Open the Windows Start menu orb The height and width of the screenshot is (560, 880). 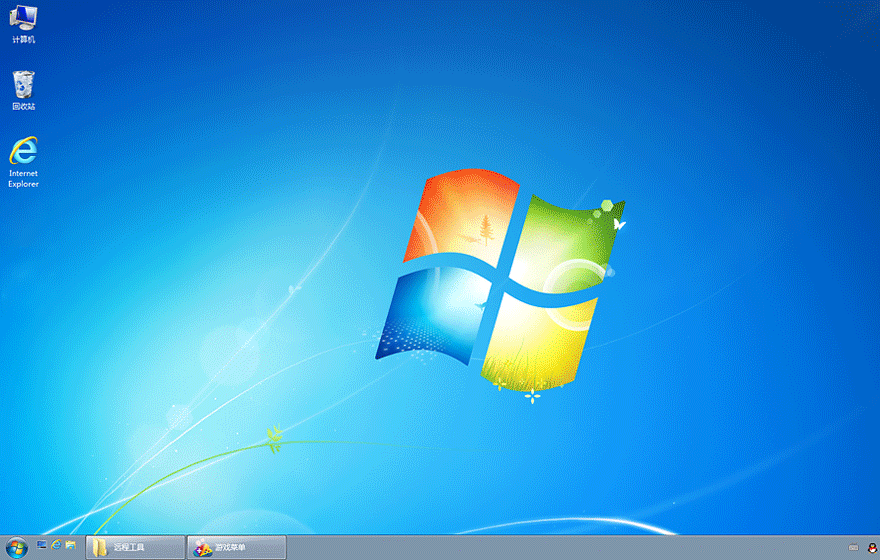point(17,548)
